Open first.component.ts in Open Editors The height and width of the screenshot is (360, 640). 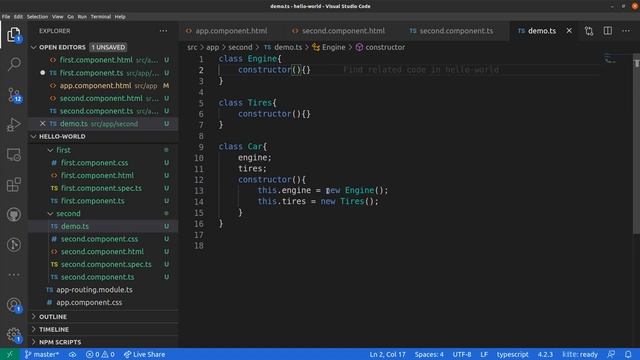104,73
